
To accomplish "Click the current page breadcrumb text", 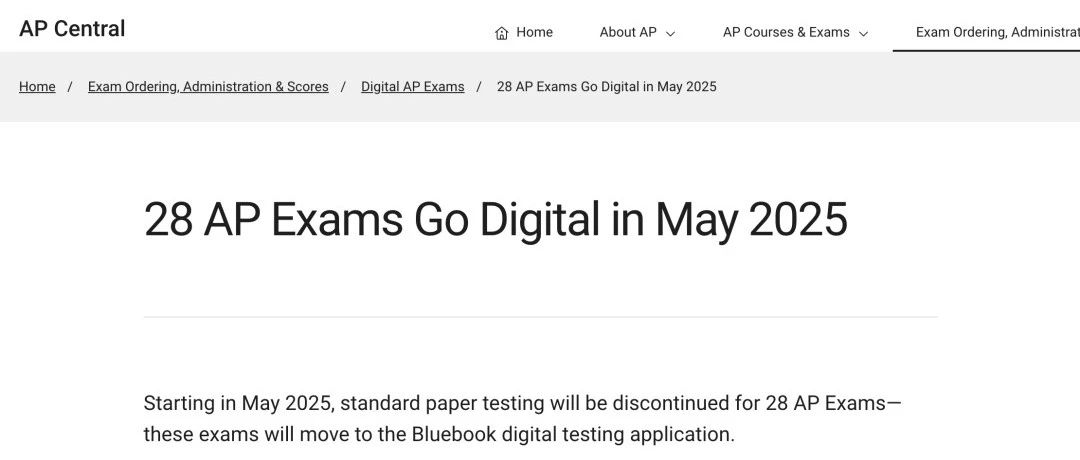I will tap(607, 87).
